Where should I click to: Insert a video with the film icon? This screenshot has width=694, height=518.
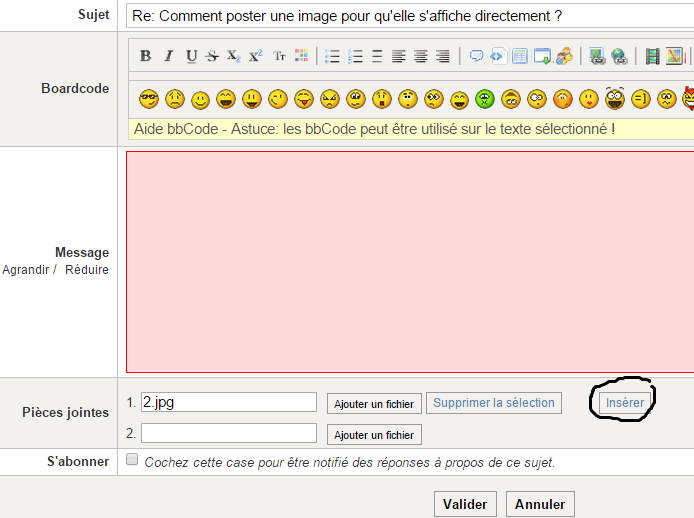click(652, 56)
